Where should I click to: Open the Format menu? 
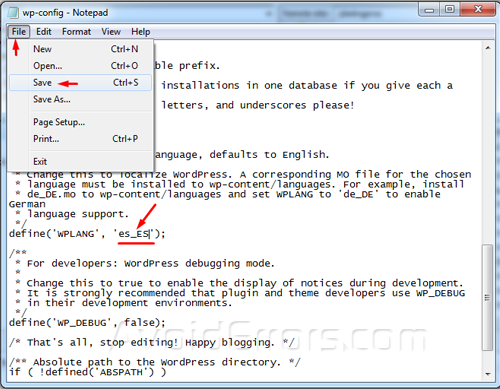(76, 32)
